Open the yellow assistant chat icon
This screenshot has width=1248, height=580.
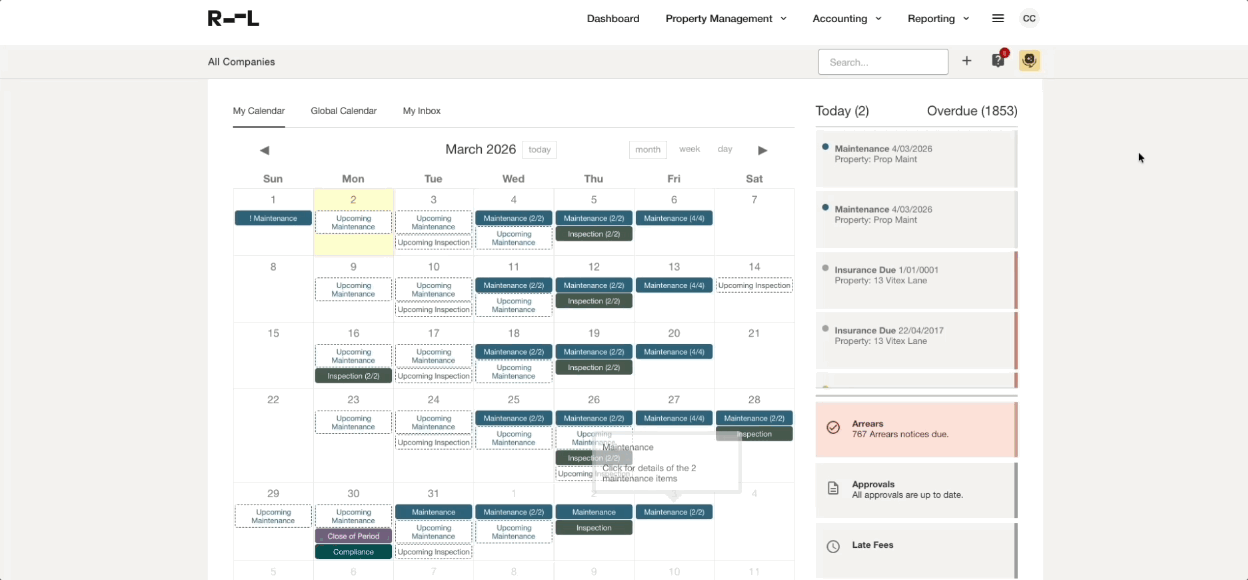(1029, 61)
